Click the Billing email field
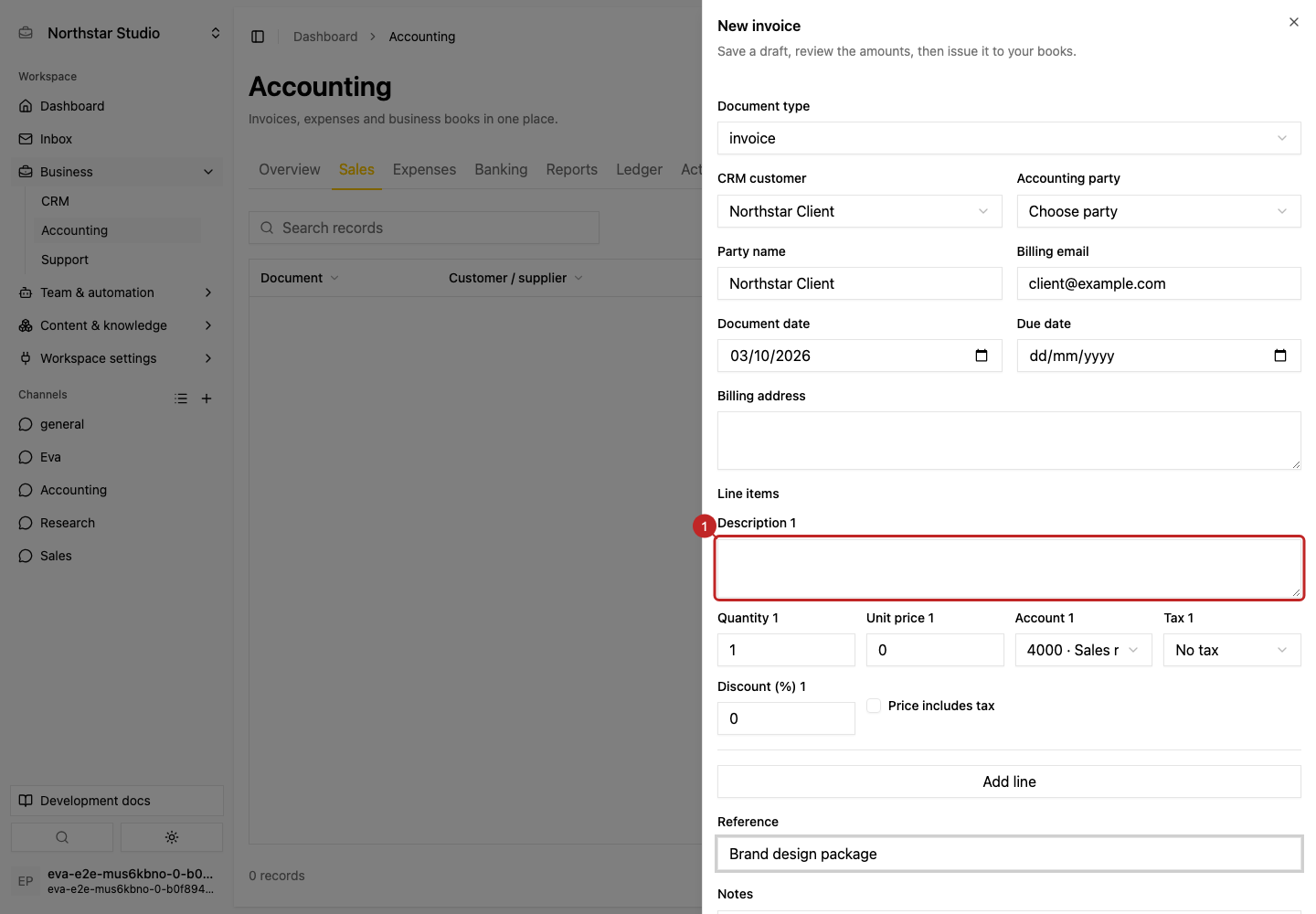 click(x=1159, y=283)
